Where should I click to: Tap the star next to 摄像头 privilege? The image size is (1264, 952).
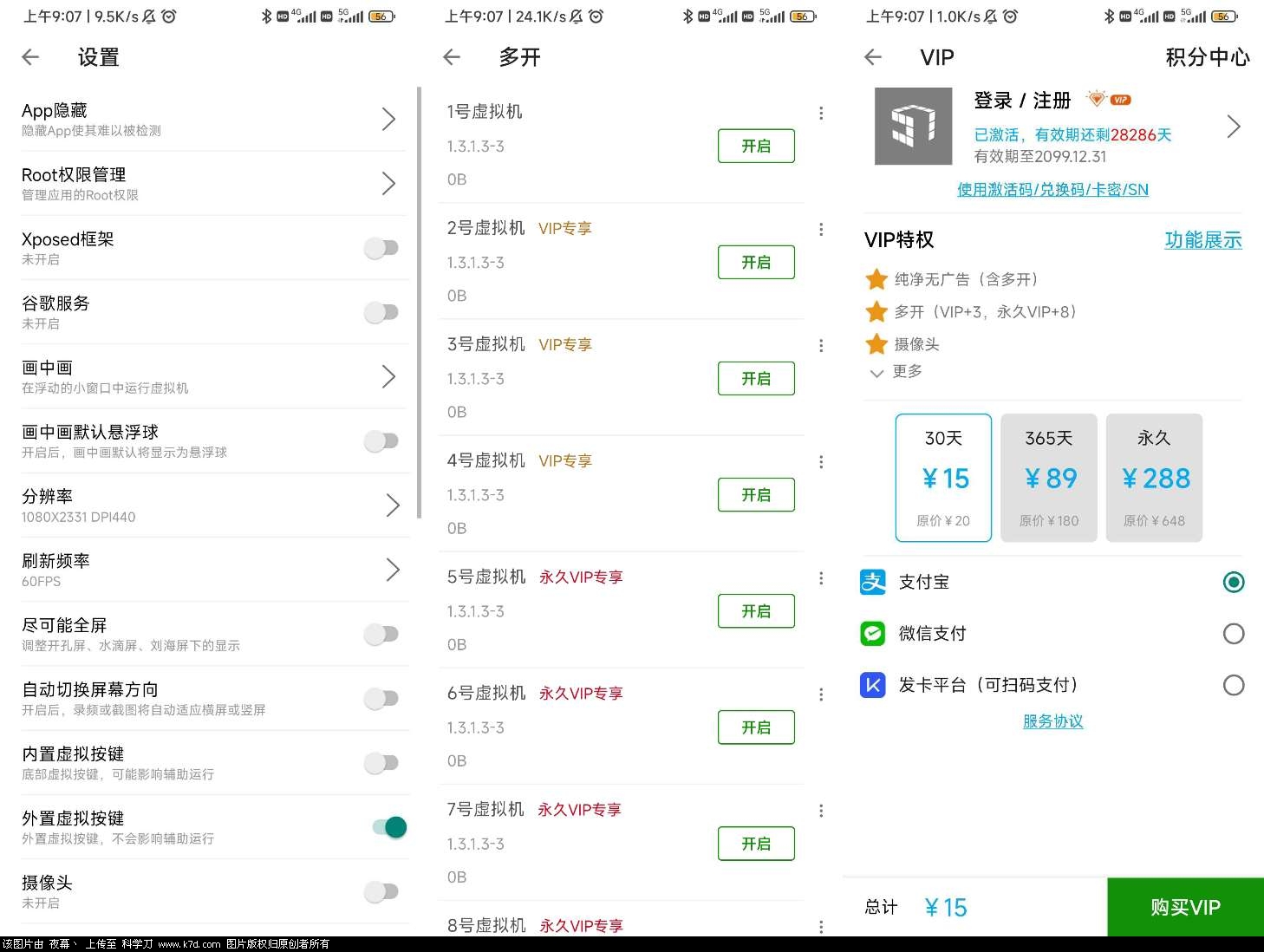pyautogui.click(x=876, y=344)
